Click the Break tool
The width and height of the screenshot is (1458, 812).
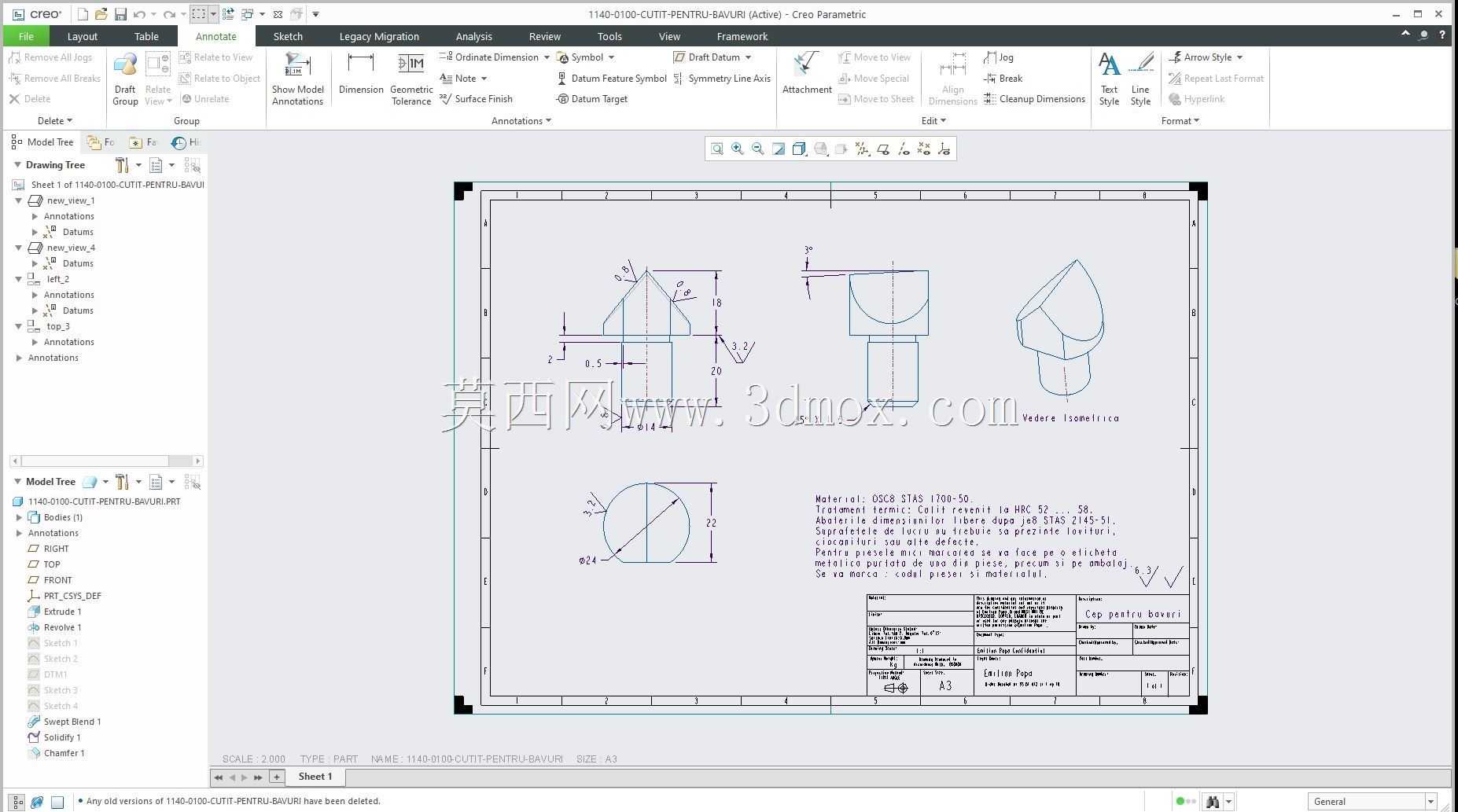(1003, 79)
